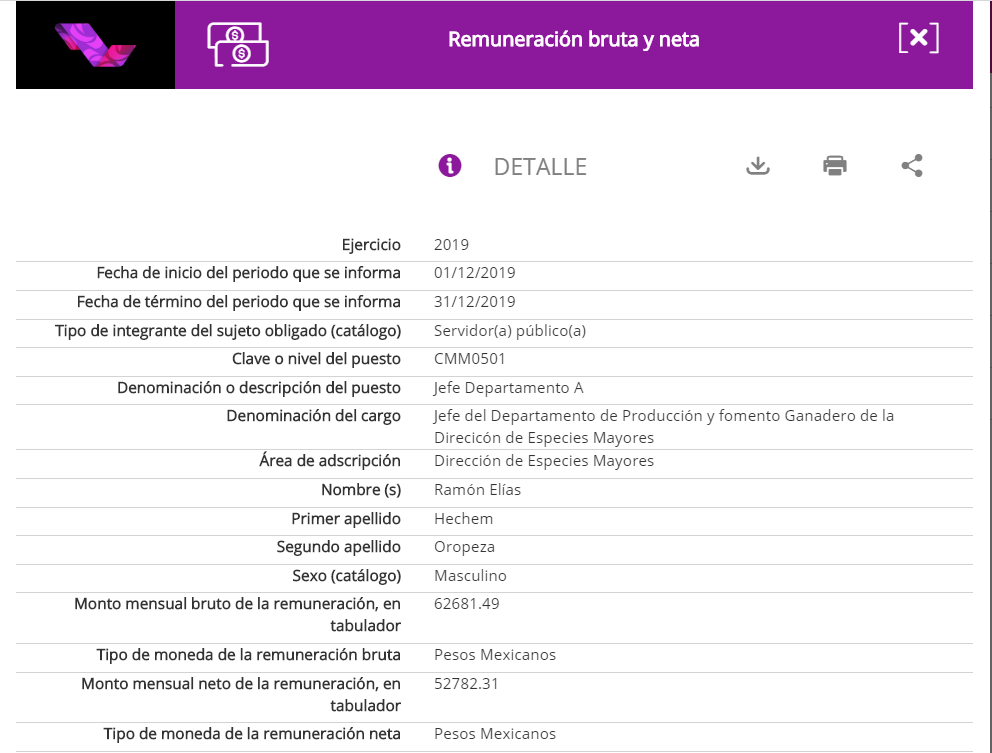This screenshot has height=753, width=992.
Task: Click the printer icon to print details
Action: pos(834,166)
